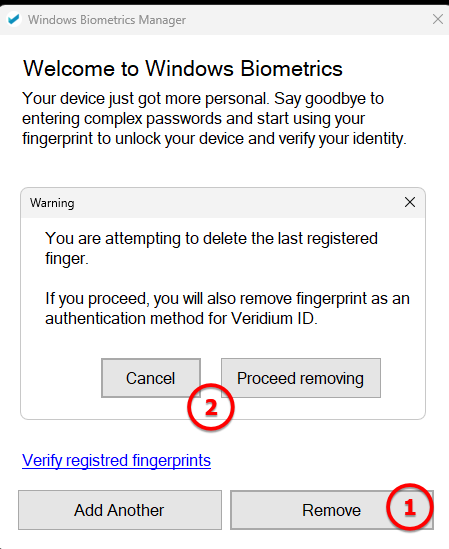Click the Welcome to Windows Biometrics heading
The image size is (449, 549).
click(x=182, y=68)
